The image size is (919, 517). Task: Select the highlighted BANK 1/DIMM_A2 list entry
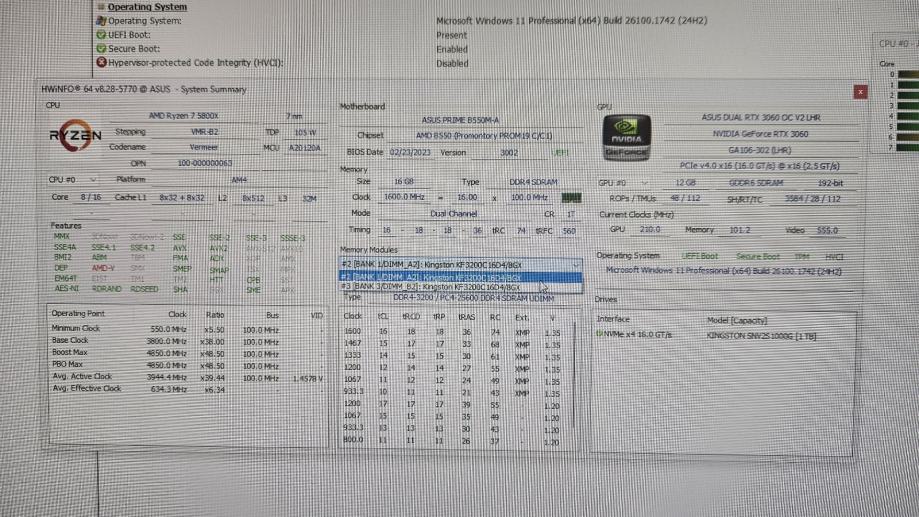(460, 277)
